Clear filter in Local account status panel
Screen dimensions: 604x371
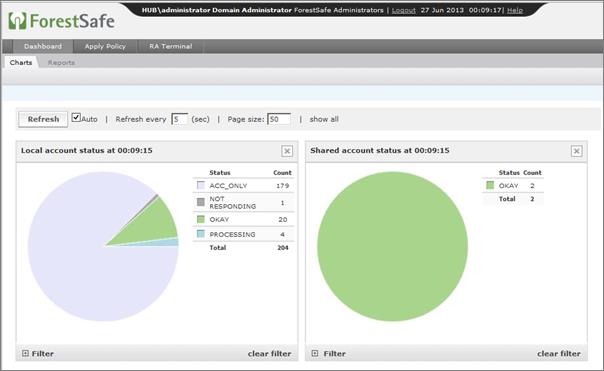coord(269,353)
